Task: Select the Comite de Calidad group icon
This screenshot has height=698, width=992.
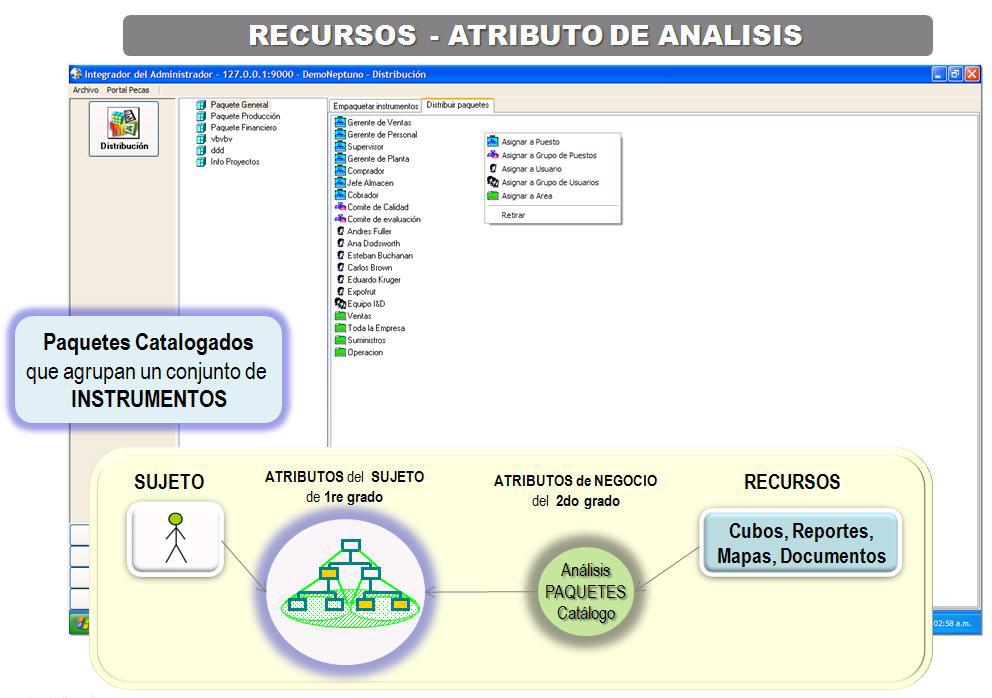Action: [x=340, y=207]
